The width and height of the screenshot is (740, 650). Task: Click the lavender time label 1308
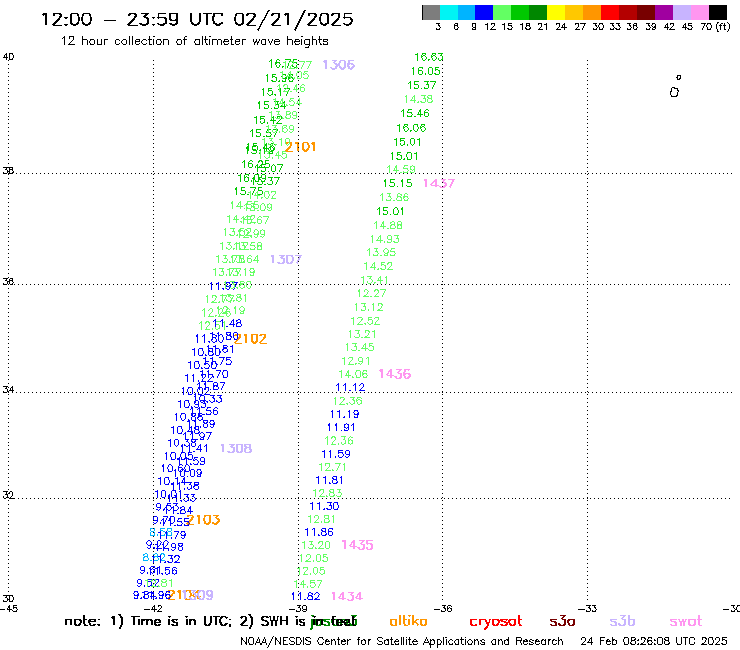pos(235,448)
